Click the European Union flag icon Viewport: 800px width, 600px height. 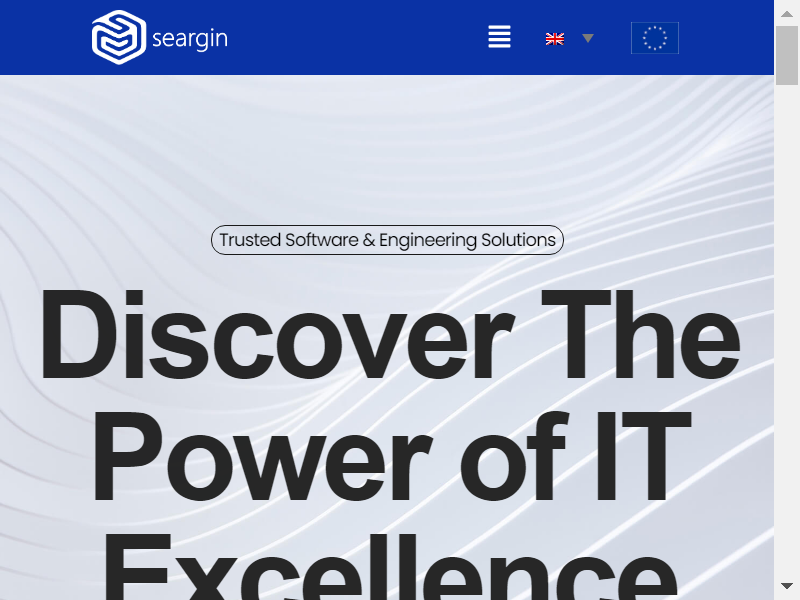point(655,38)
